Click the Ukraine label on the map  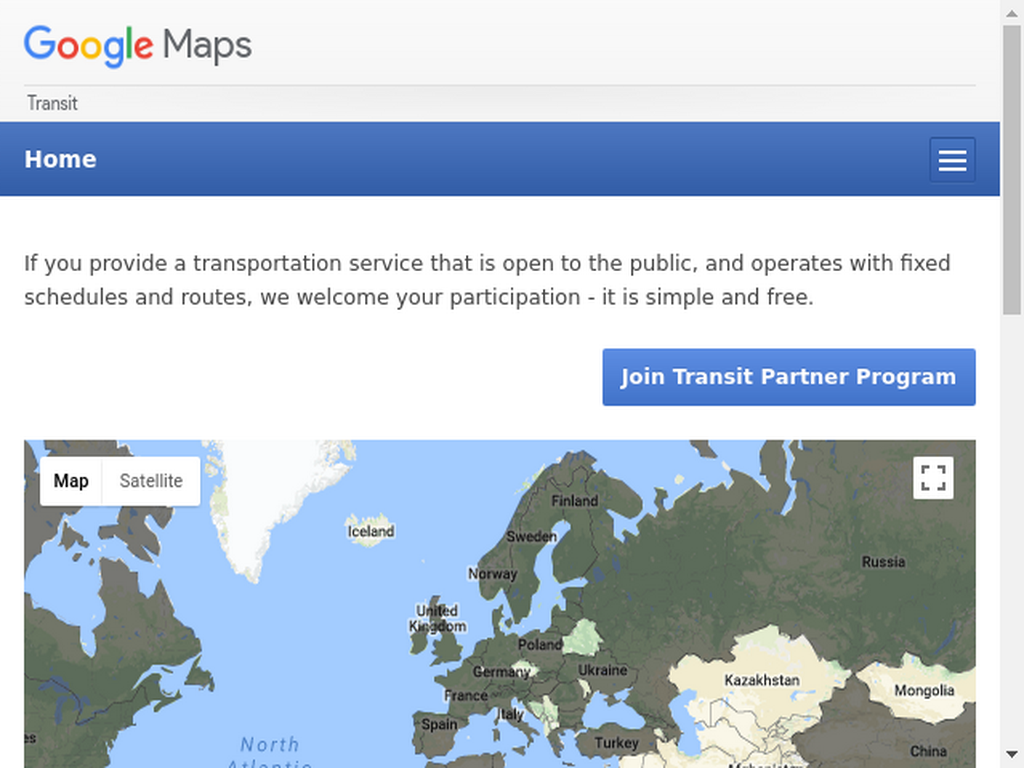pos(603,670)
